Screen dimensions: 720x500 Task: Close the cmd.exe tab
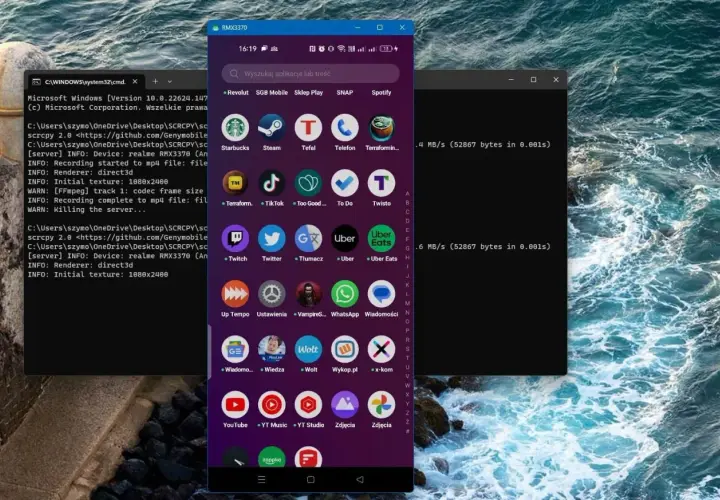(135, 81)
